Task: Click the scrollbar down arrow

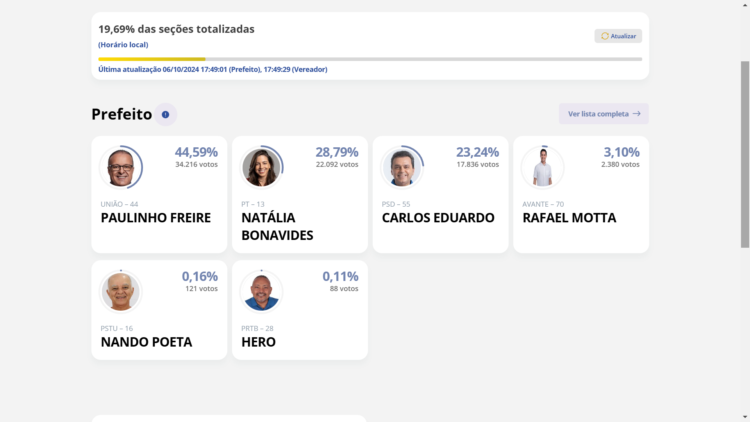Action: click(x=744, y=416)
